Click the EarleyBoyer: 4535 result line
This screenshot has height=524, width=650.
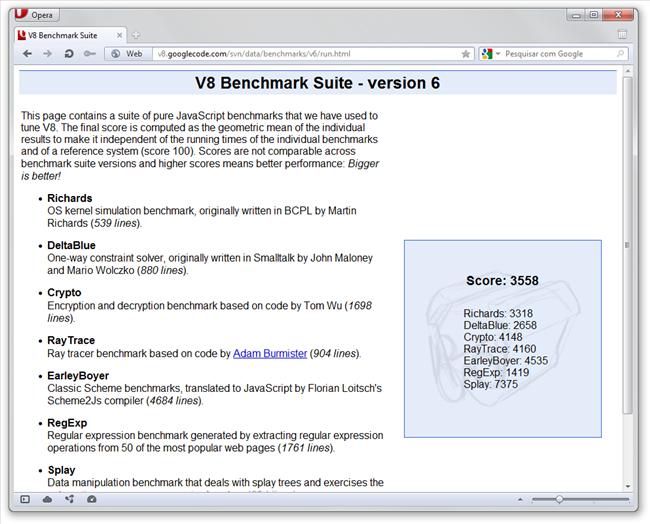pos(506,360)
